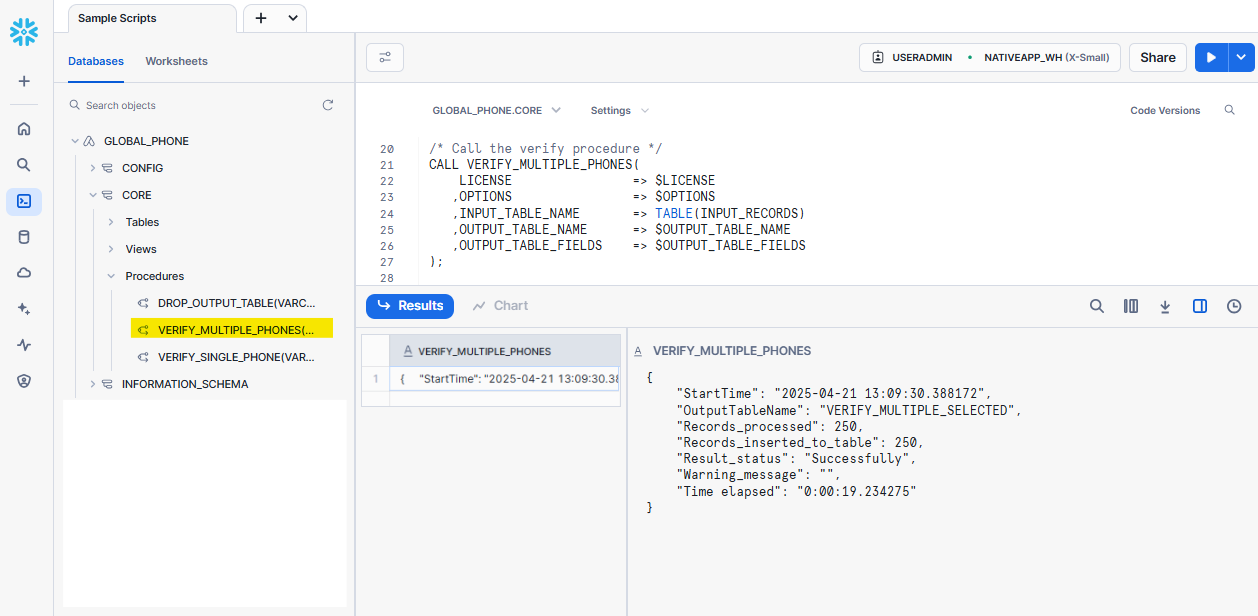Select DROP_OUTPUT_TABLE procedure

236,303
